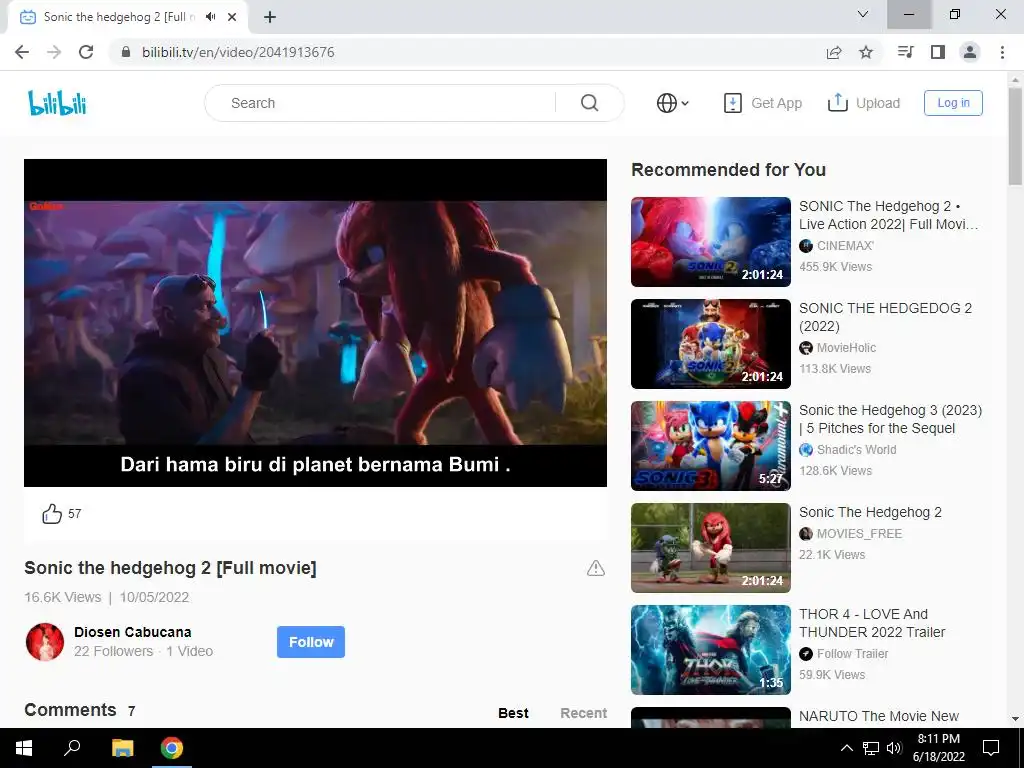Open the media controls icon in Chrome
The height and width of the screenshot is (768, 1024).
point(905,52)
